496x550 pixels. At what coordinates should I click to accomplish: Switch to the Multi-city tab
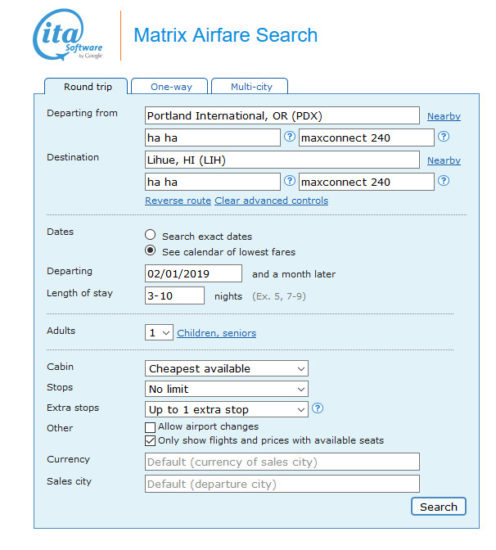(250, 86)
